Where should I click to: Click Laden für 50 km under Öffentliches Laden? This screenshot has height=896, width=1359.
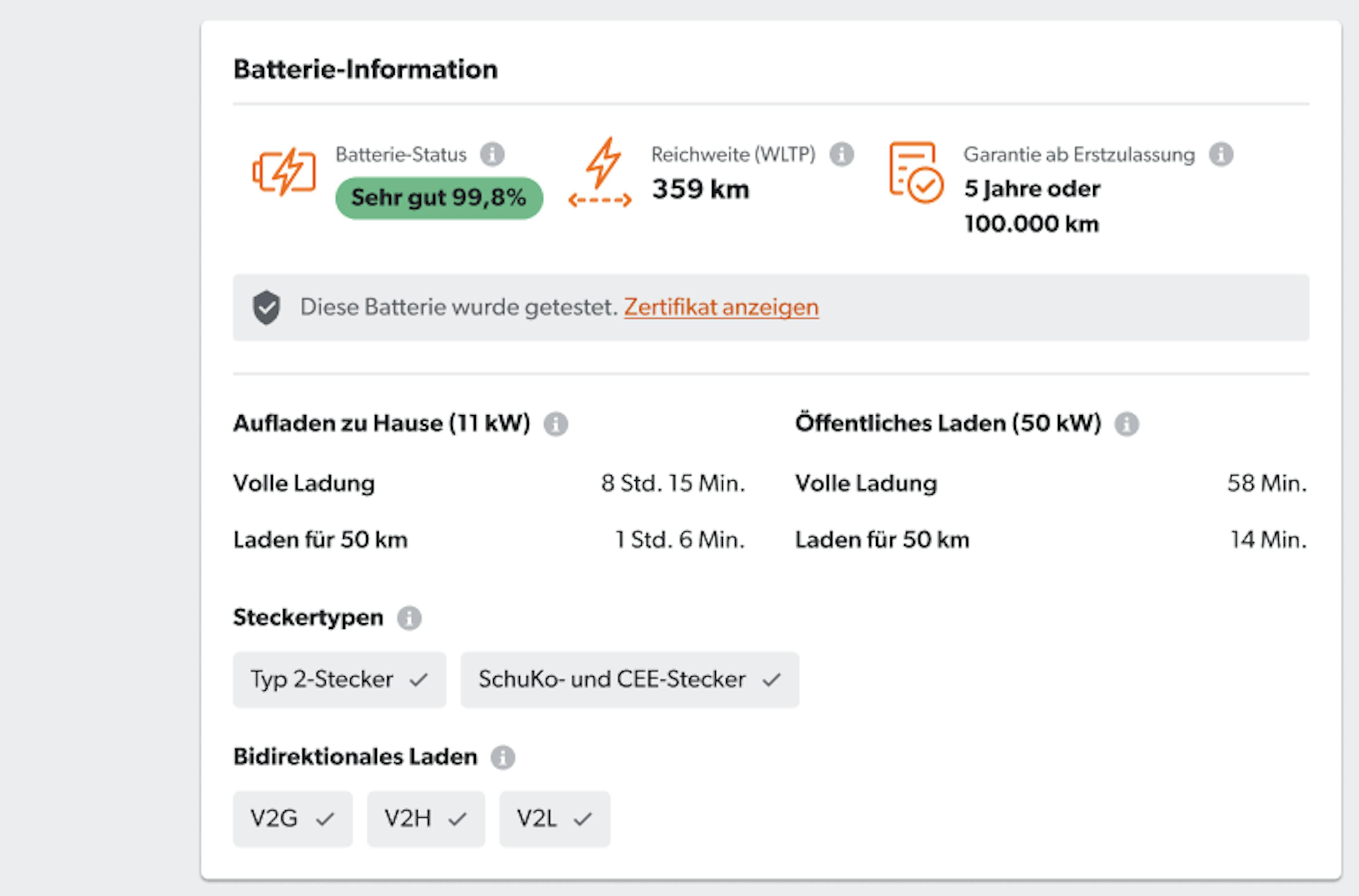[x=883, y=540]
